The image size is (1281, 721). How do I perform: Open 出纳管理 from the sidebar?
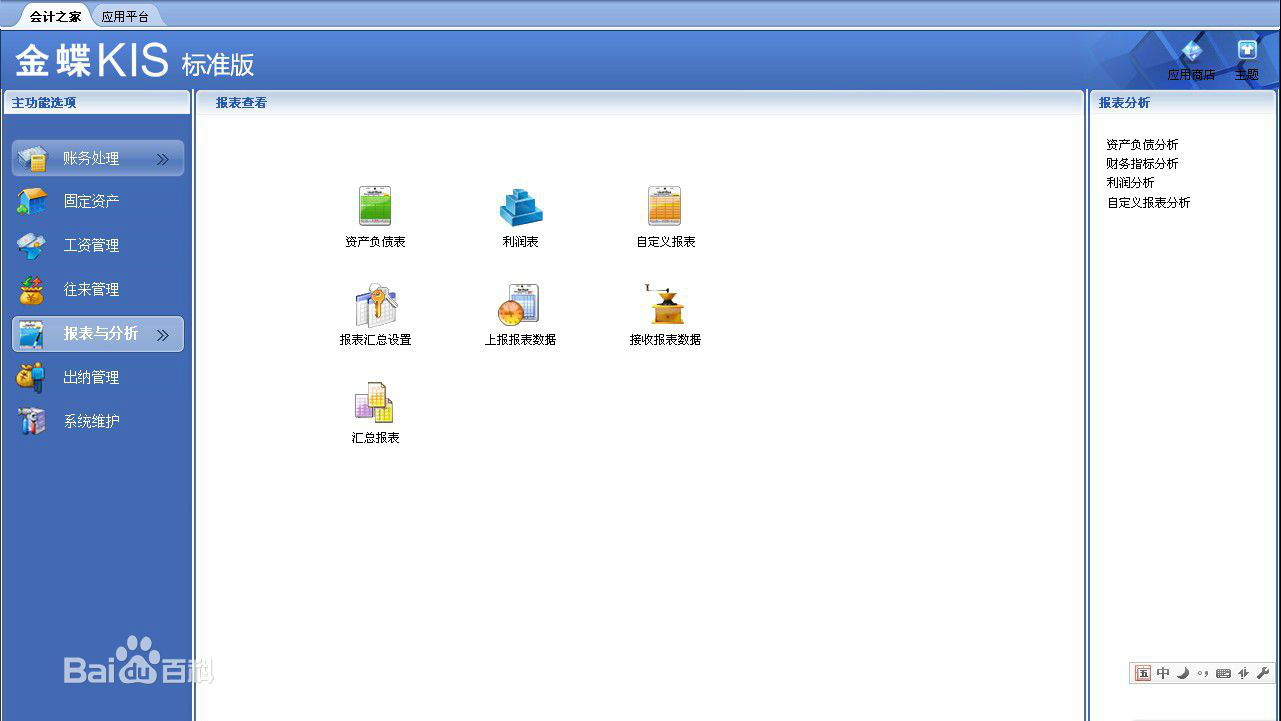[97, 377]
